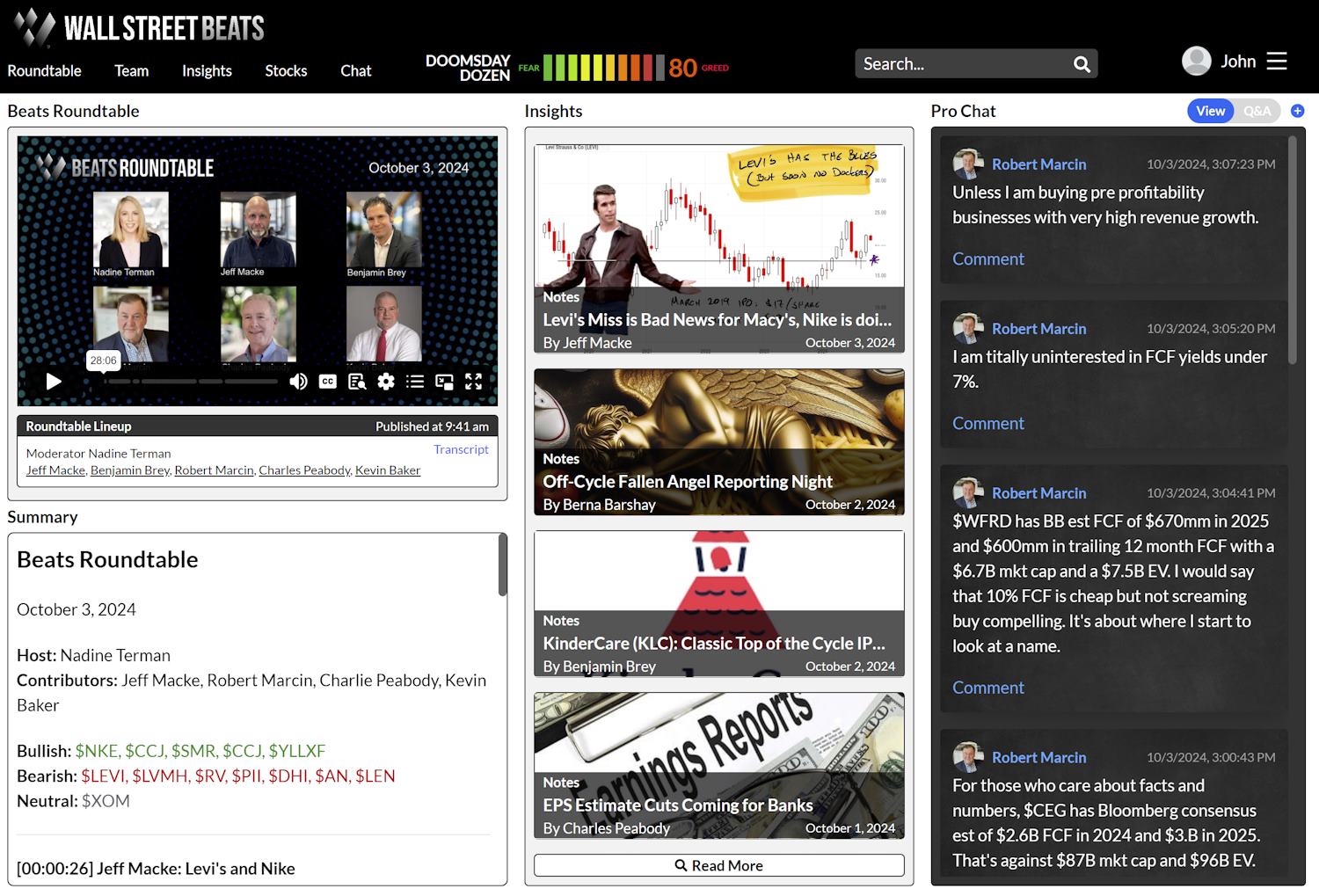Expand articles with the Read More control
Screen dimensions: 1319x896
(718, 865)
